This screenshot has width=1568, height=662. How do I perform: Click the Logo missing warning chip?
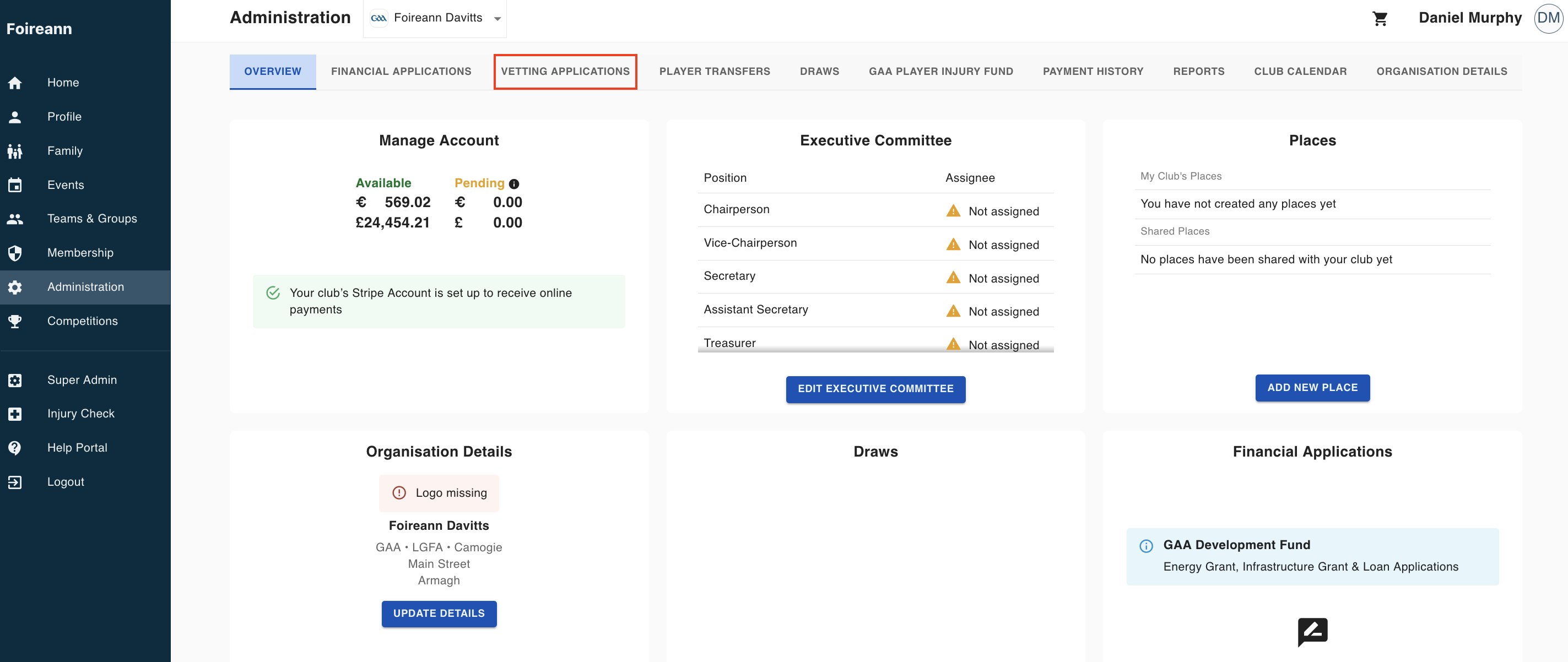click(439, 493)
